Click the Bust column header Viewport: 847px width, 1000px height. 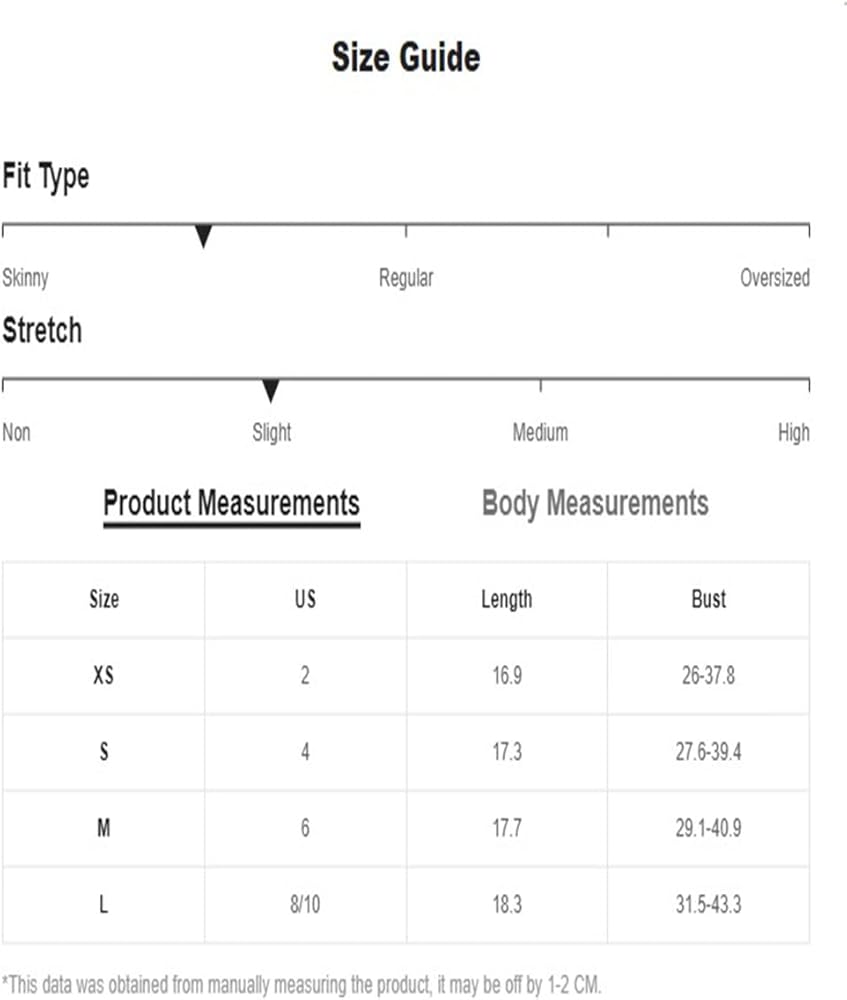pyautogui.click(x=708, y=599)
